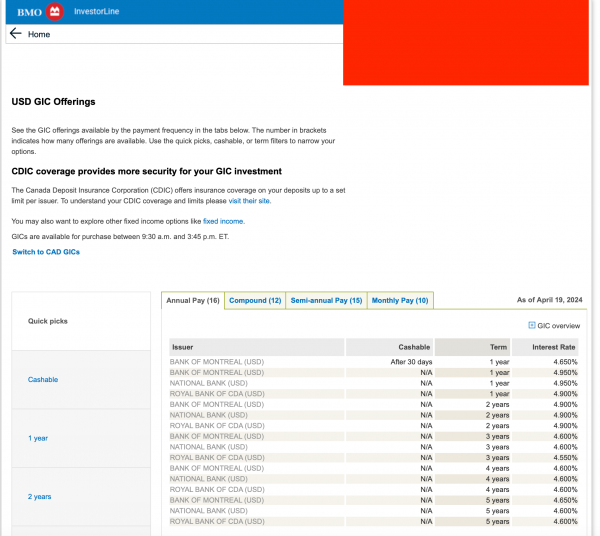Sort table by Term column header
The width and height of the screenshot is (600, 536).
coord(499,347)
